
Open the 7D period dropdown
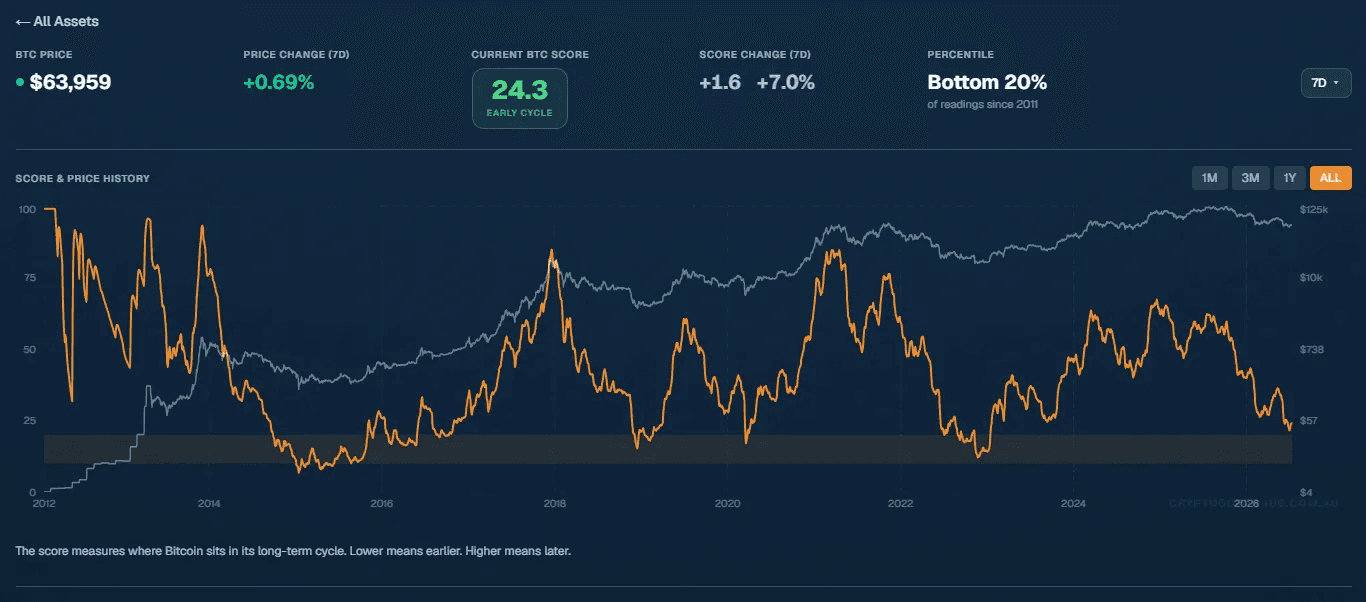1326,83
